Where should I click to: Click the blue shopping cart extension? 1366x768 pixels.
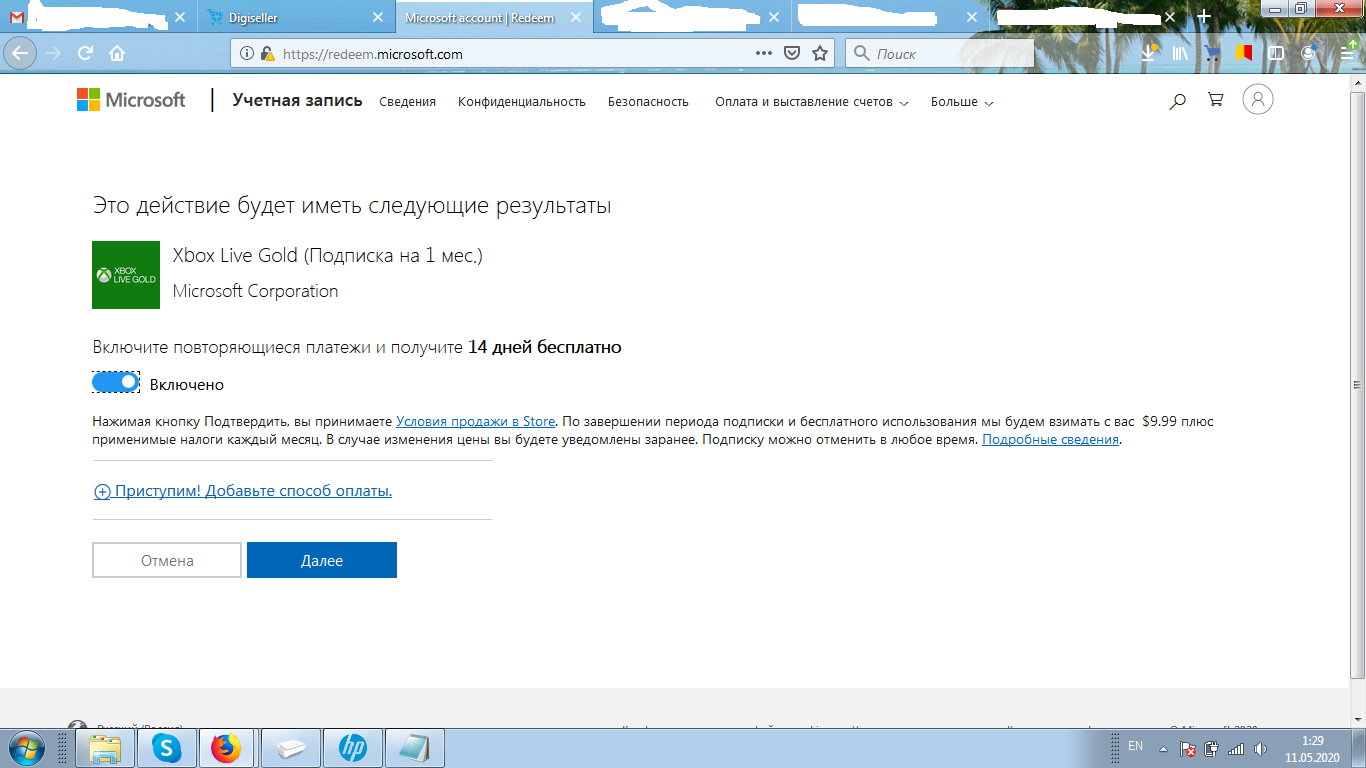pos(1212,54)
